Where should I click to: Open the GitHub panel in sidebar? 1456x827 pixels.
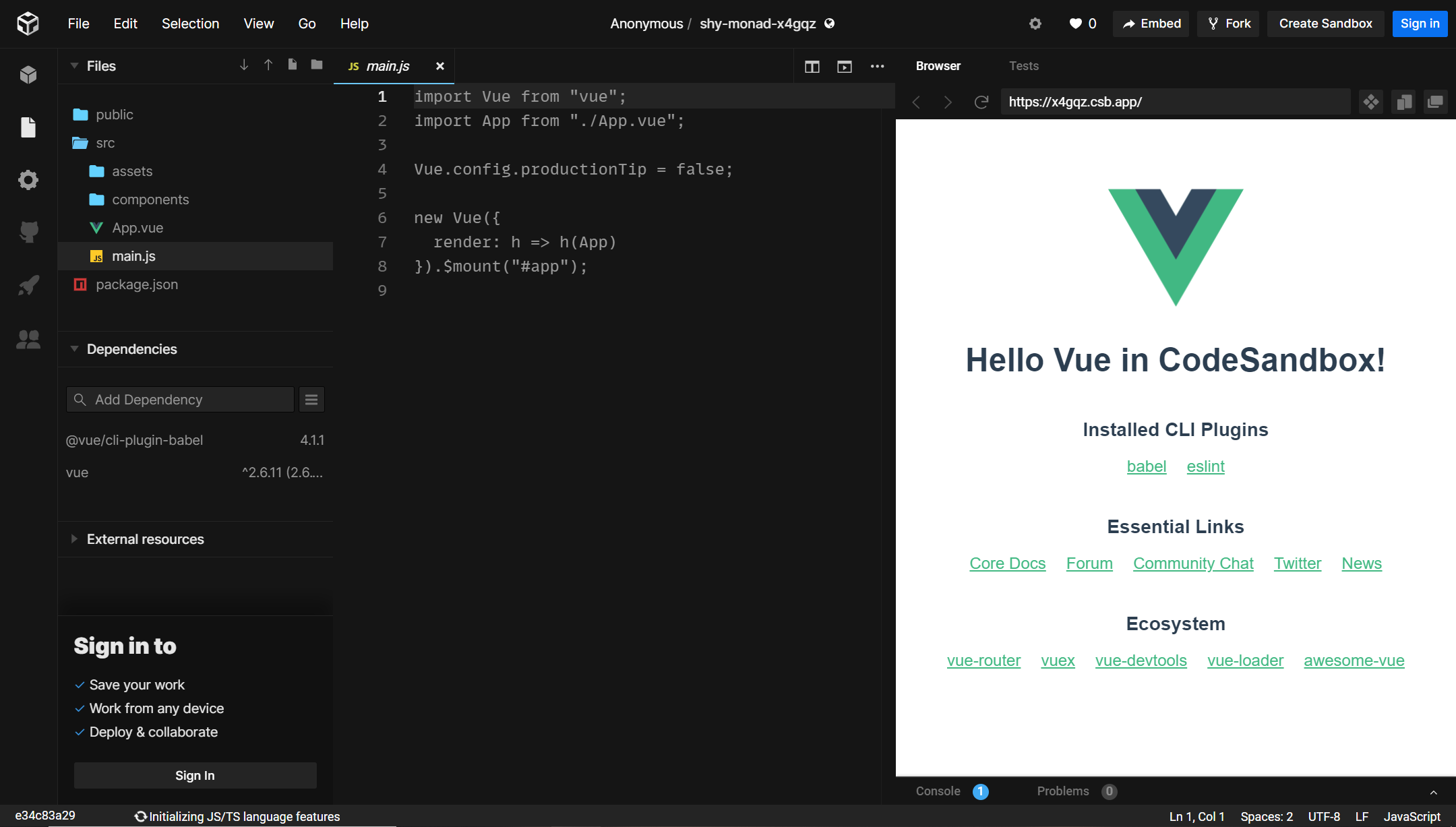click(28, 233)
